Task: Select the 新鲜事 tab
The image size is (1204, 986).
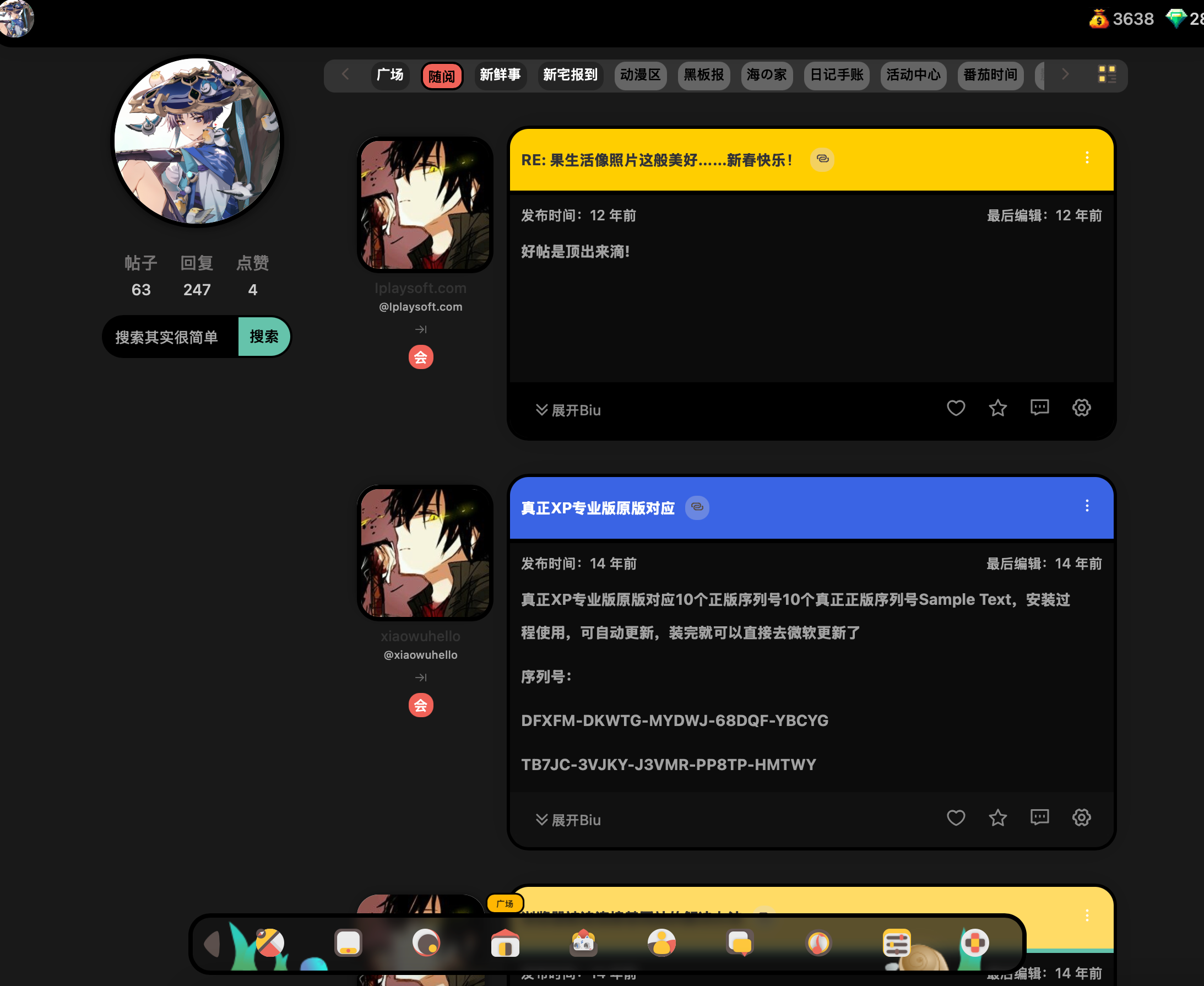Action: tap(500, 75)
